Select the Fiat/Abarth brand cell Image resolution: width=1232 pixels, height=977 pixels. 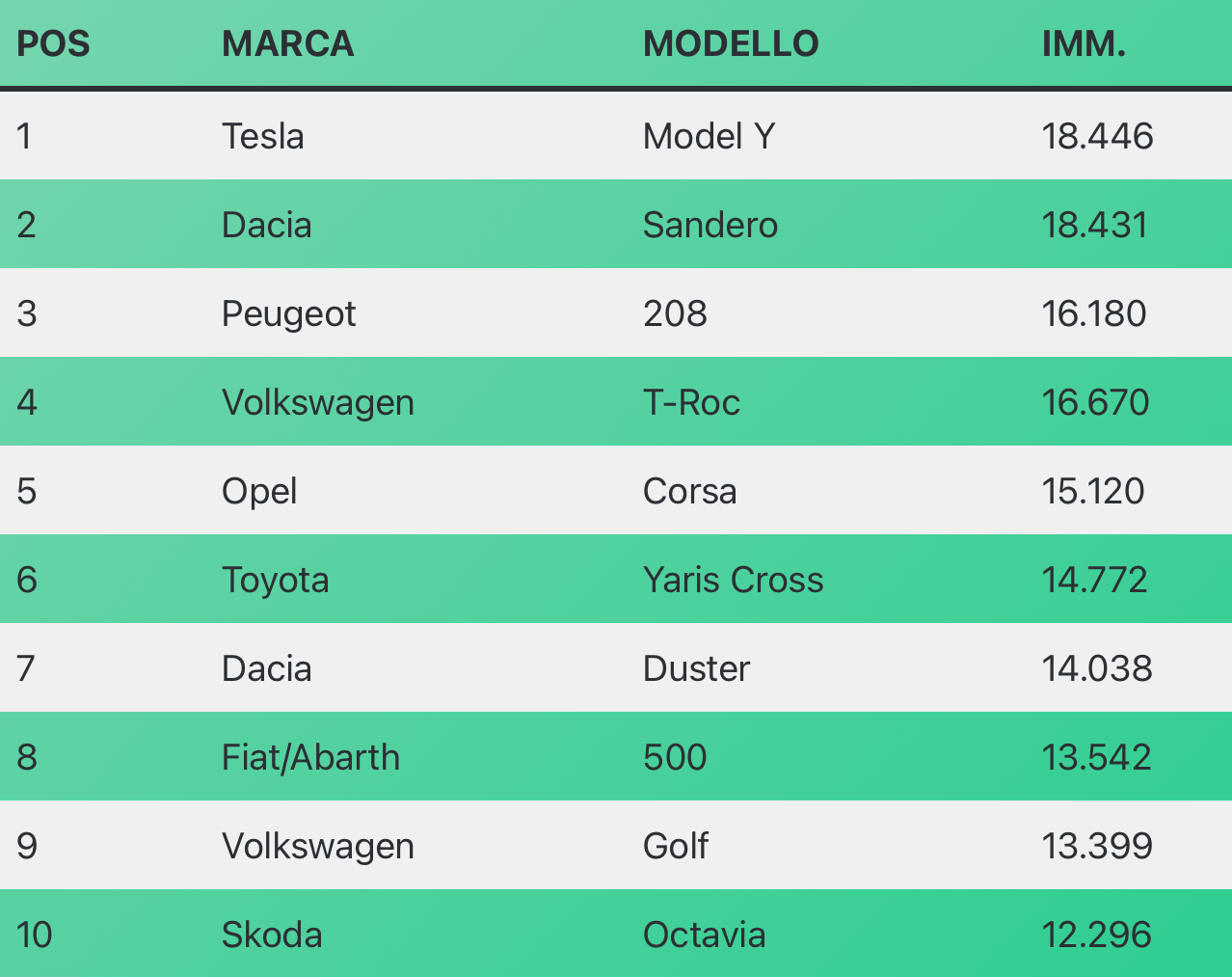coord(310,757)
